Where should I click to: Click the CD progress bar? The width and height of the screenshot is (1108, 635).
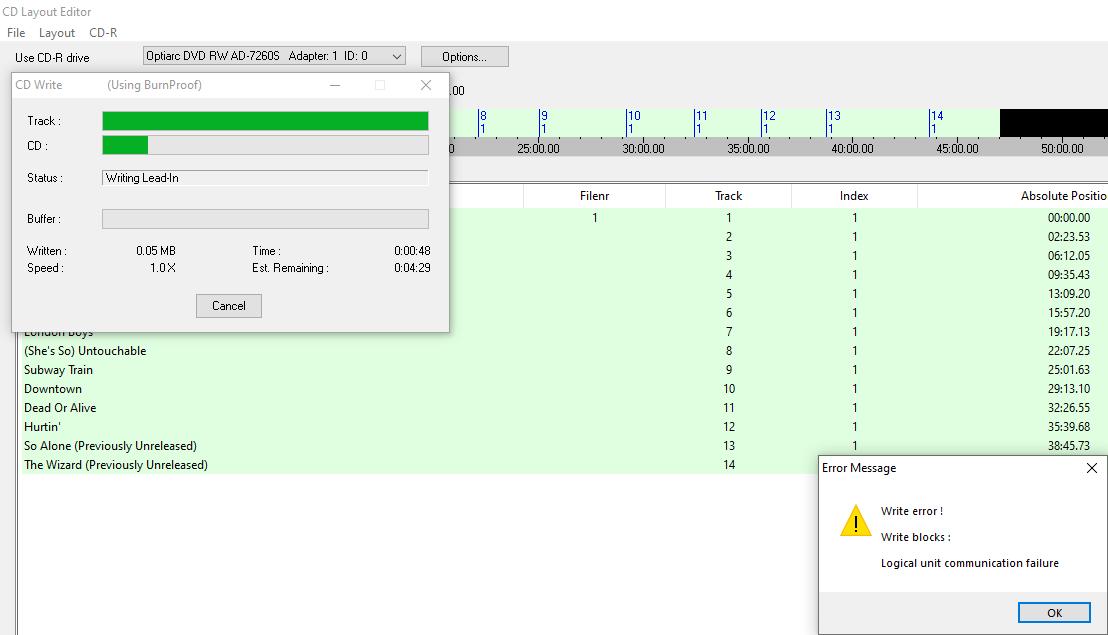click(x=265, y=146)
